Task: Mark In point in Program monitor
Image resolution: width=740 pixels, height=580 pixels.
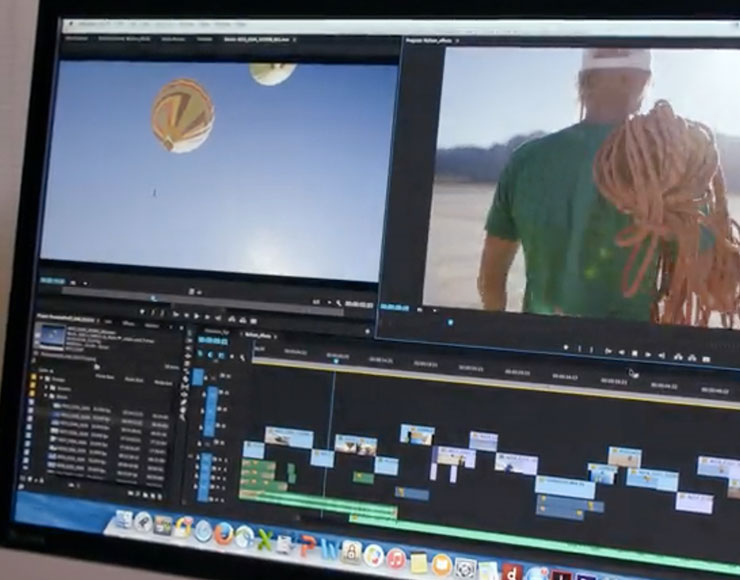Action: [x=580, y=349]
